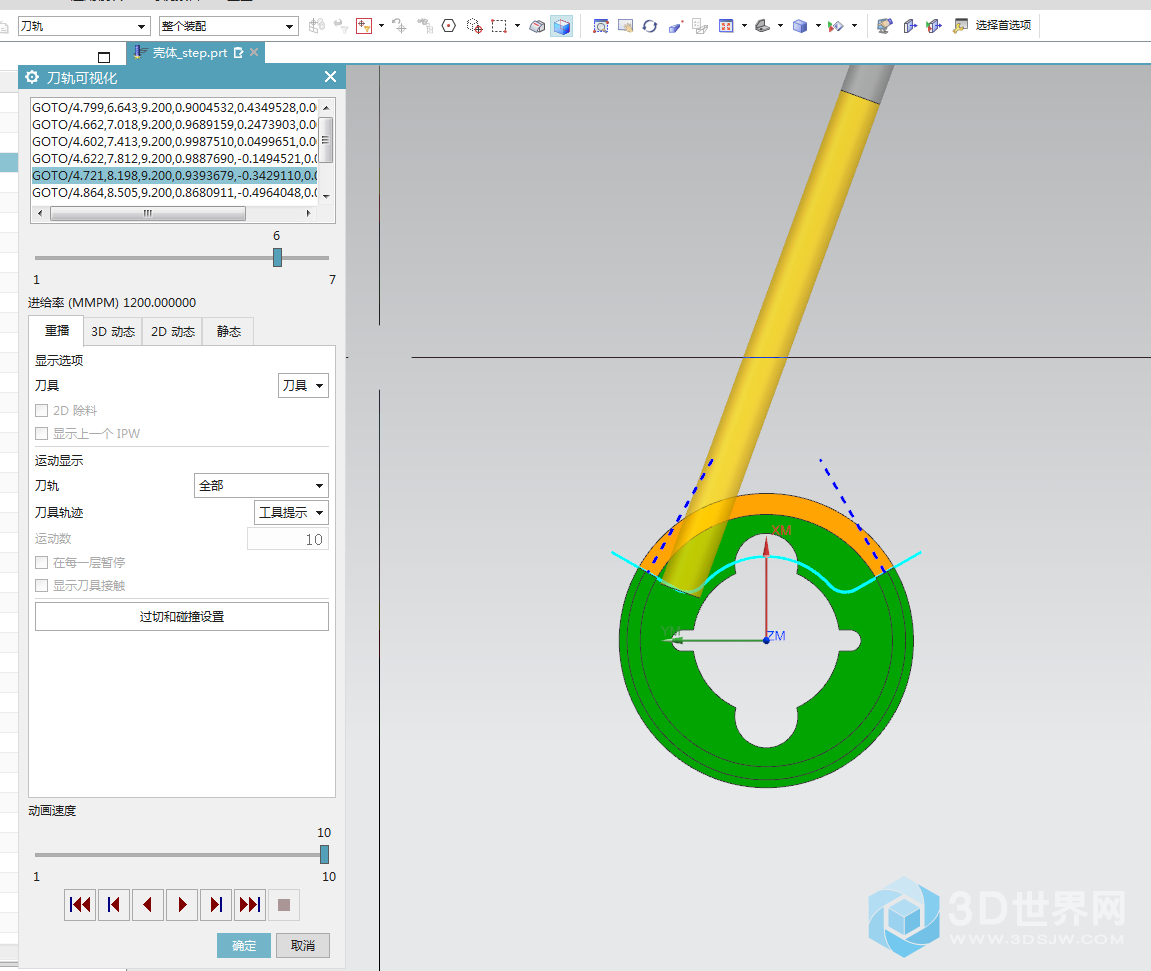Close the 刀轨可视化 dialog
Viewport: 1151px width, 971px height.
(330, 77)
